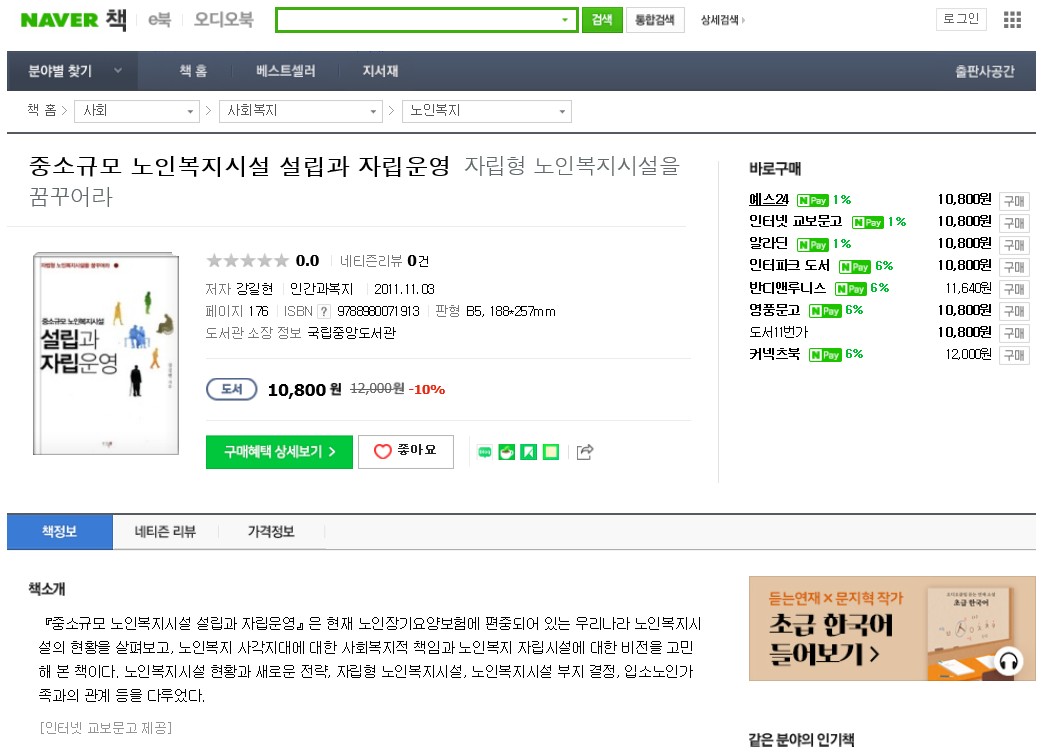
Task: Switch to the 네티즌 리뷰 tab
Action: 165,532
